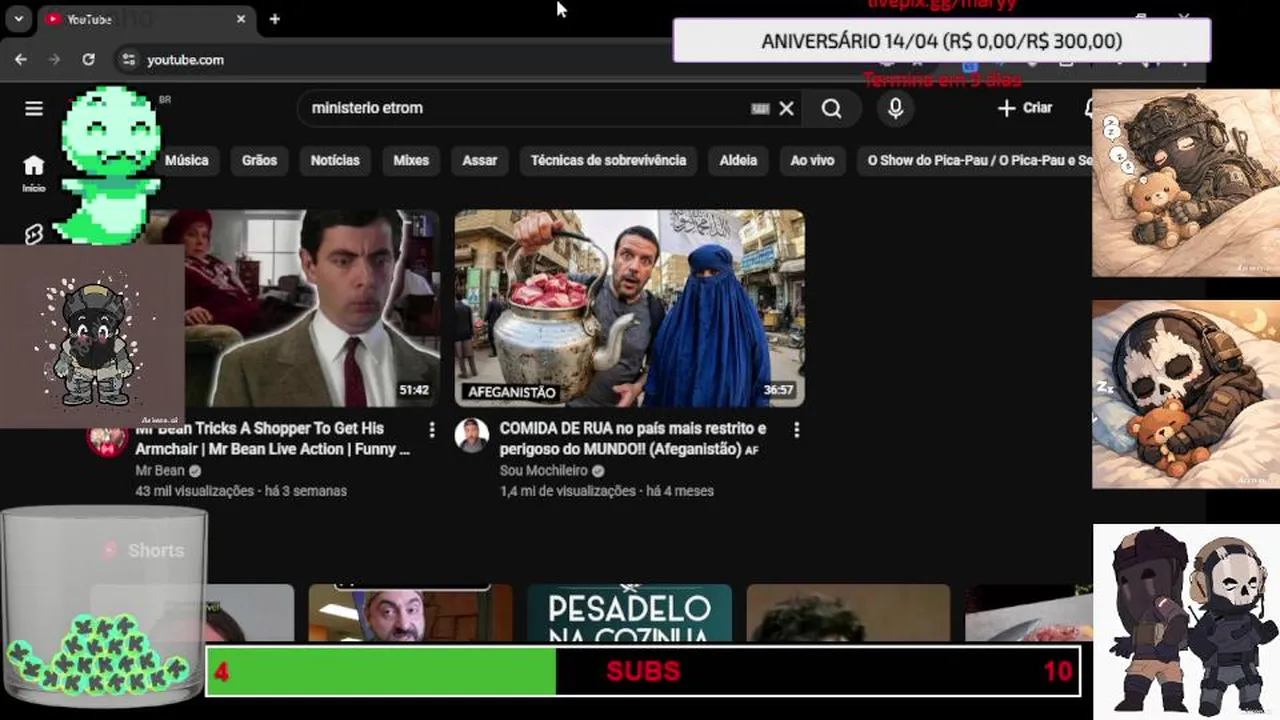Open the COMIDA DE RUA video title
The width and height of the screenshot is (1280, 720).
[x=633, y=439]
